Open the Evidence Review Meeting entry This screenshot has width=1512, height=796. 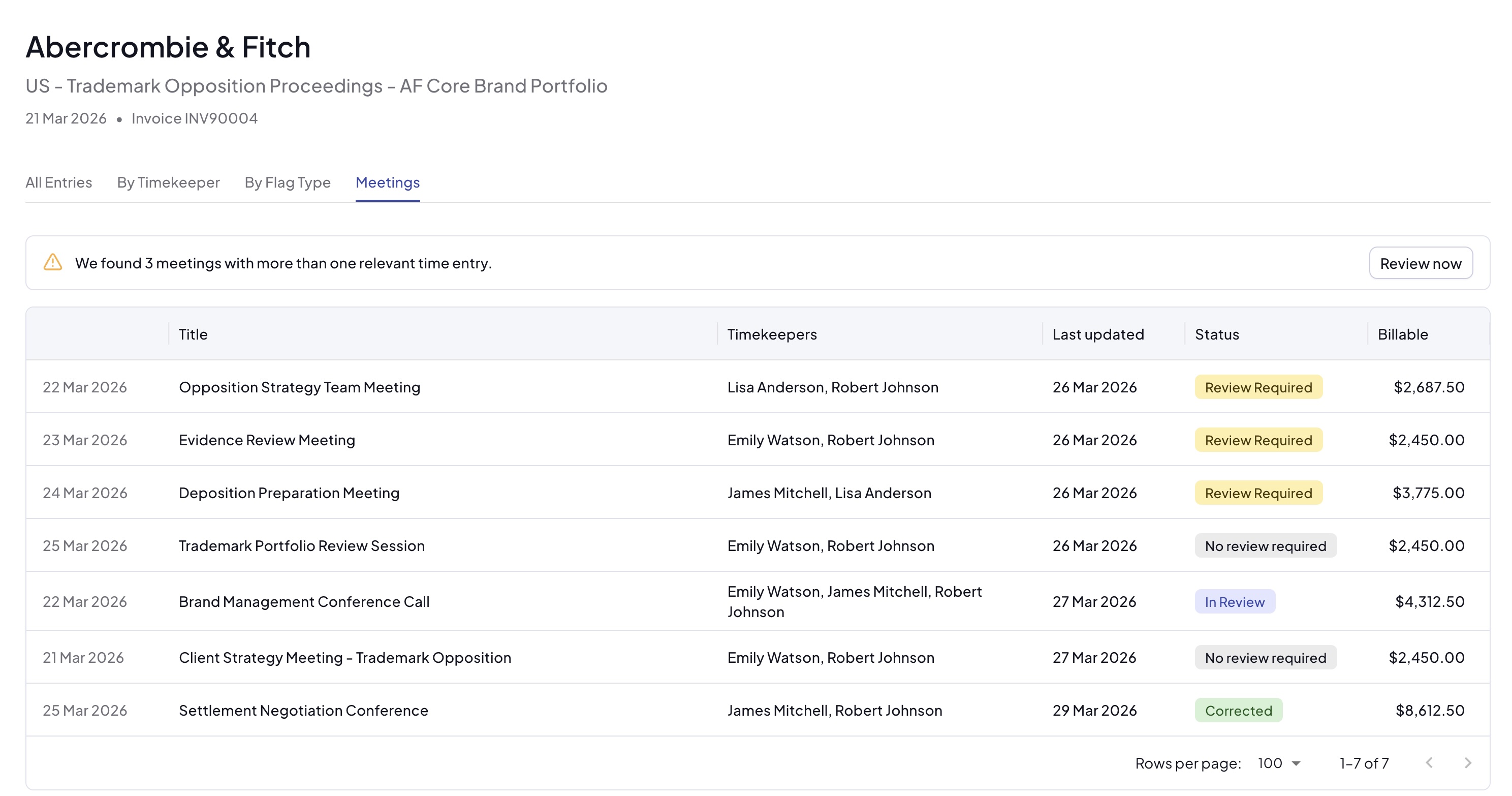point(267,440)
